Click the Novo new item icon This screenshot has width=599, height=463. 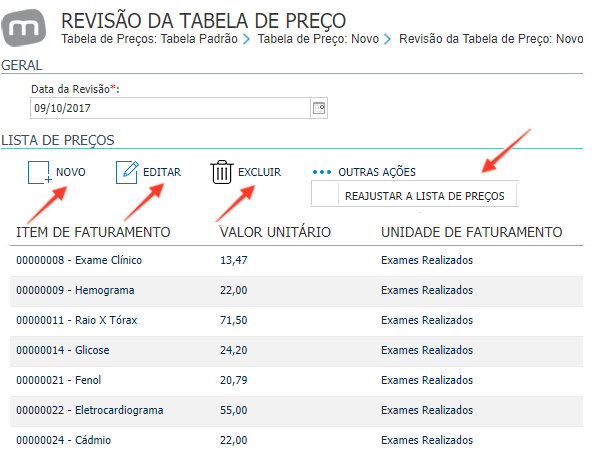pos(40,172)
